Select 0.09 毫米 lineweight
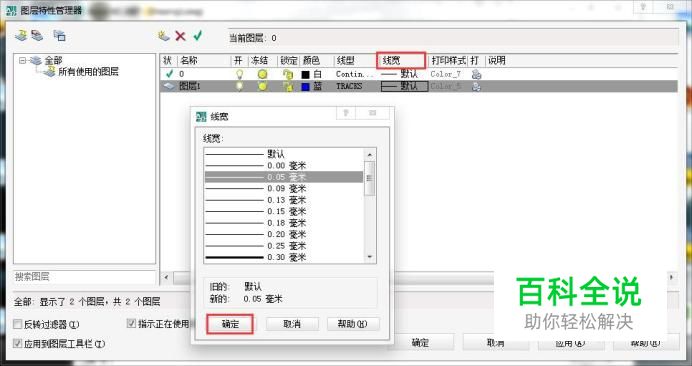The image size is (692, 366). click(x=284, y=189)
